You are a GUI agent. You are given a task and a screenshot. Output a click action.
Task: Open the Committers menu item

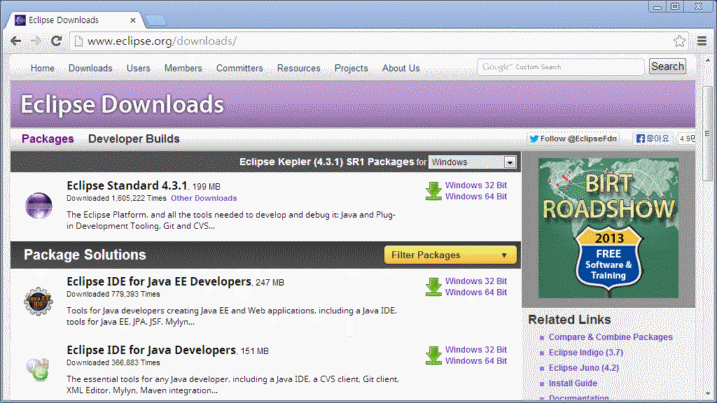(240, 68)
